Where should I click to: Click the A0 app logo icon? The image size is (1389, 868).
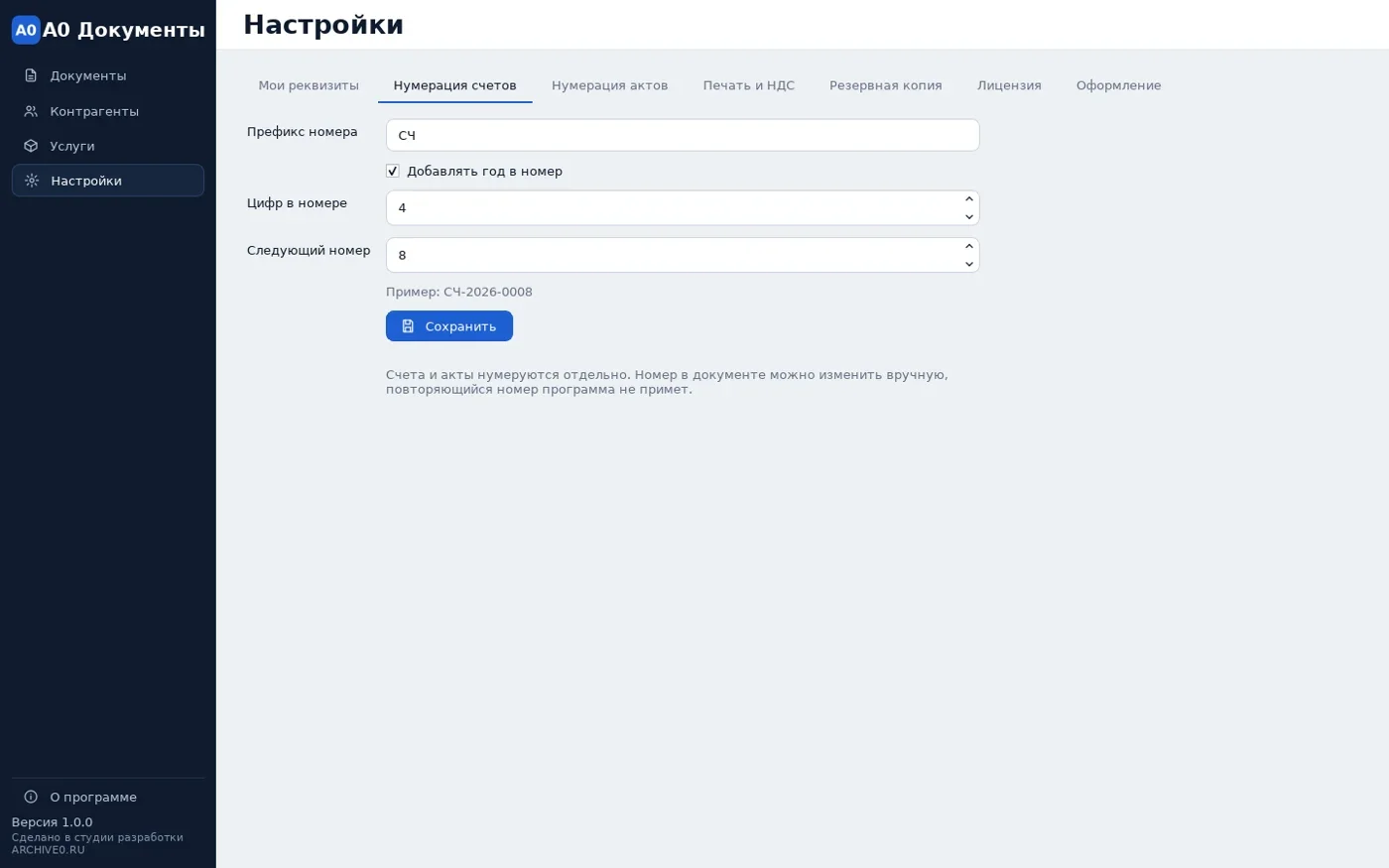pyautogui.click(x=26, y=30)
